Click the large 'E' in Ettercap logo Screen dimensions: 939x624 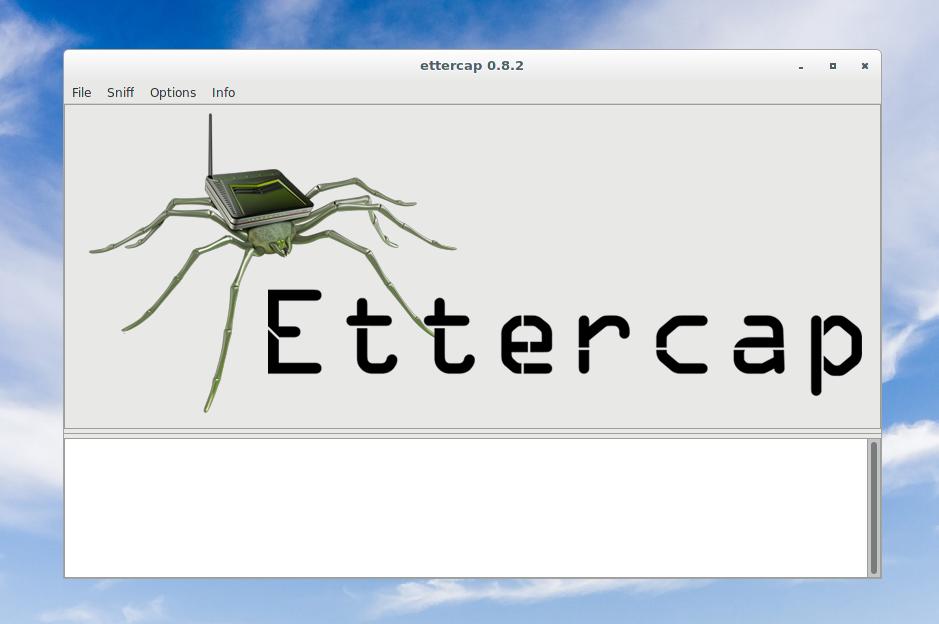click(294, 332)
